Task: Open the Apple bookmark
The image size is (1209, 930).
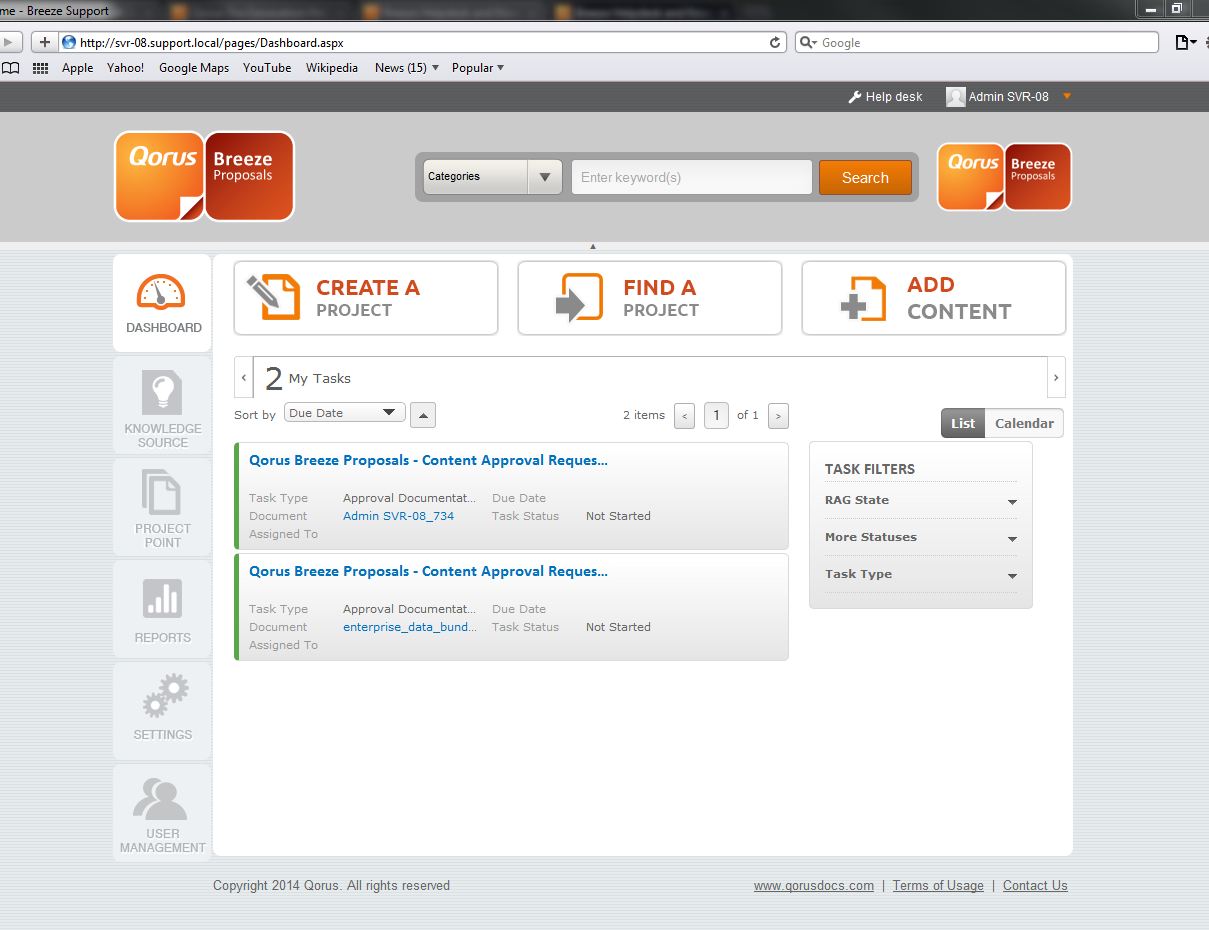Action: coord(77,68)
